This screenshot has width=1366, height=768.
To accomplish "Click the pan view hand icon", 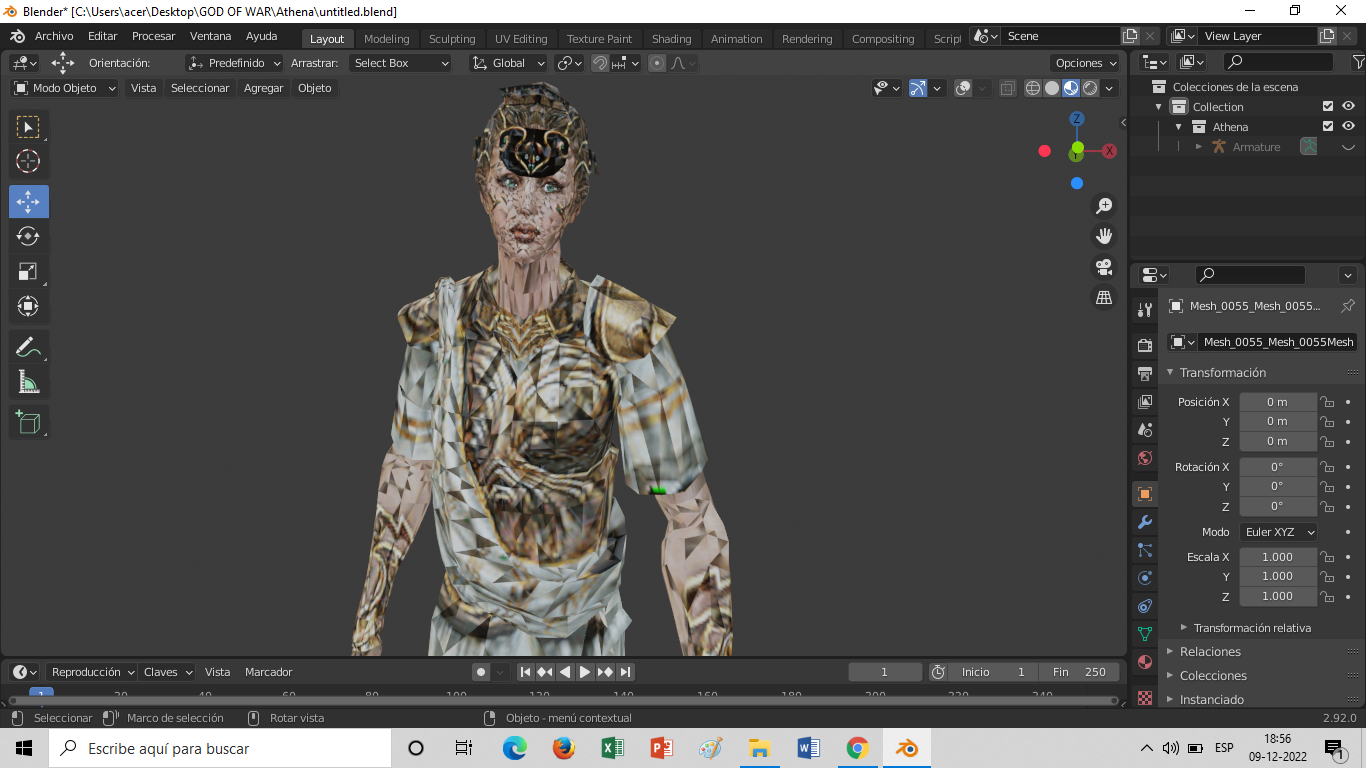I will point(1104,236).
